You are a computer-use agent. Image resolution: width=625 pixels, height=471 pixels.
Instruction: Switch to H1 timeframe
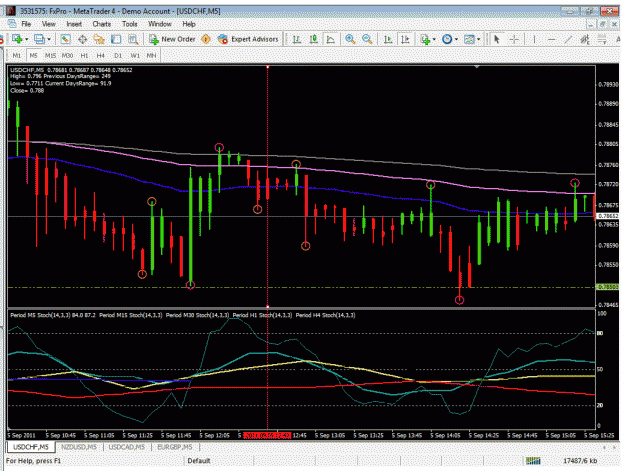click(x=84, y=55)
